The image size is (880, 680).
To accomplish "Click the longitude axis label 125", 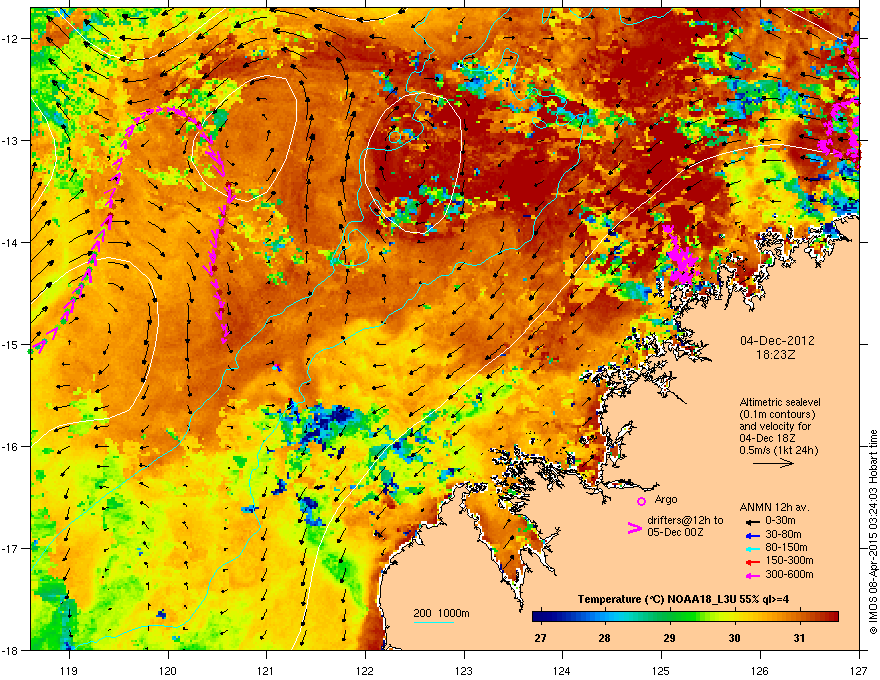I will 661,670.
